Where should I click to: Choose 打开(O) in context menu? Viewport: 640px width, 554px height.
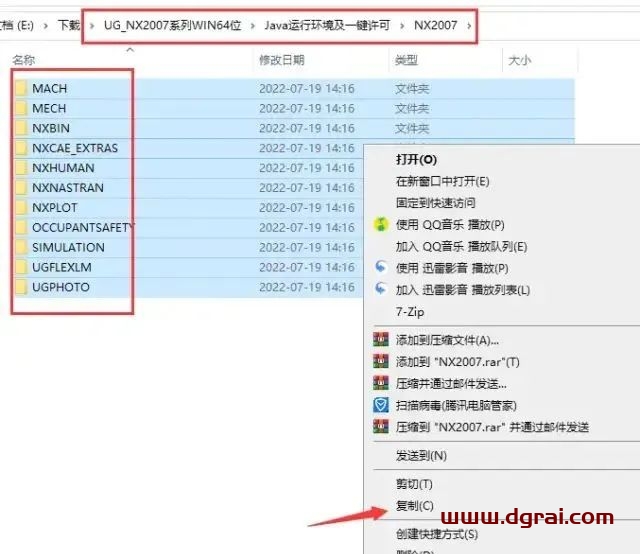point(416,159)
